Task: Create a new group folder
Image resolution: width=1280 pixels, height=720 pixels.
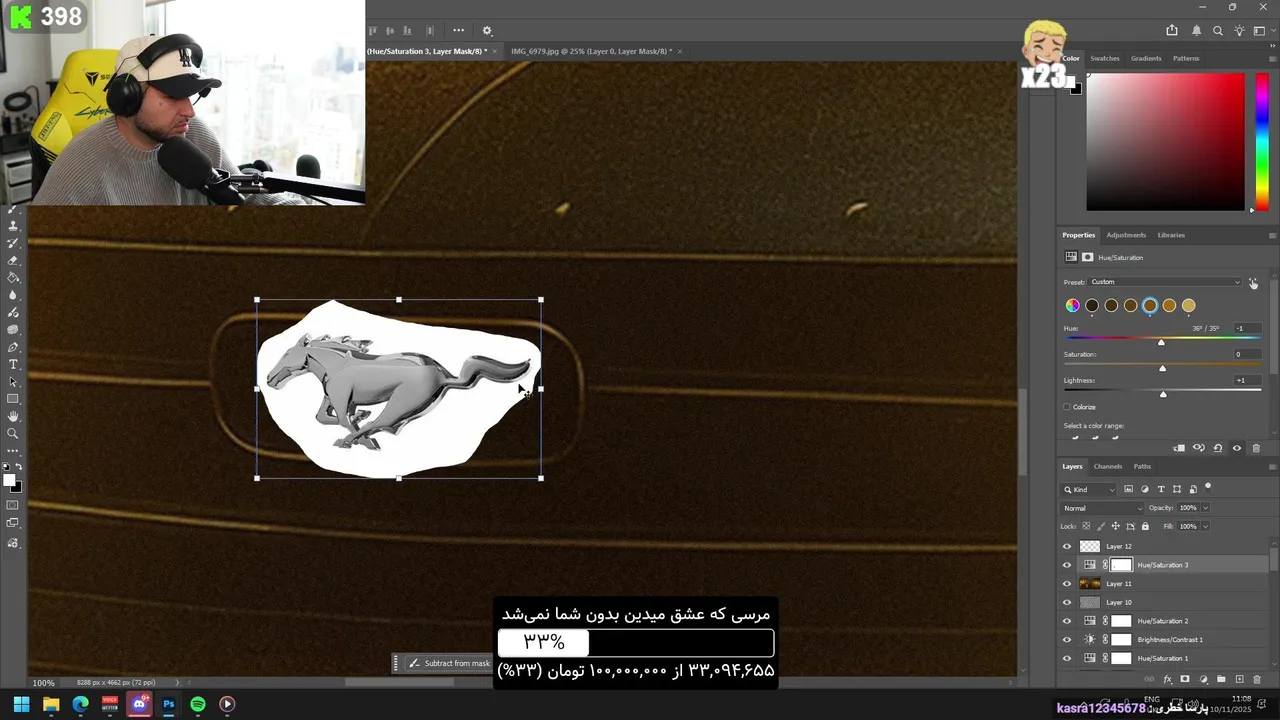Action: tap(1221, 679)
